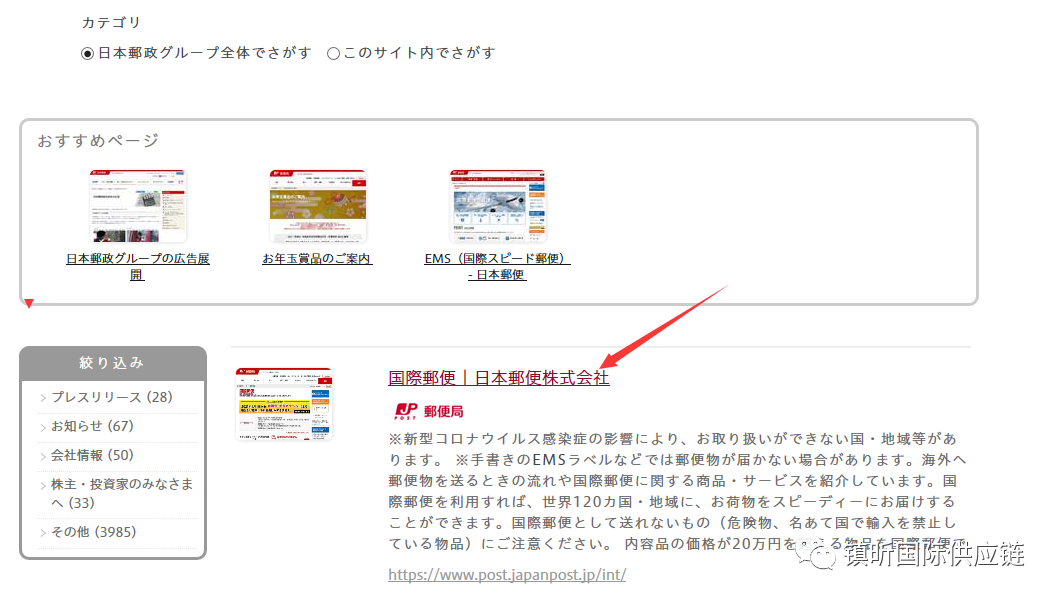Click the 絞り込み panel header
Screen dimensions: 1059x601
[113, 363]
